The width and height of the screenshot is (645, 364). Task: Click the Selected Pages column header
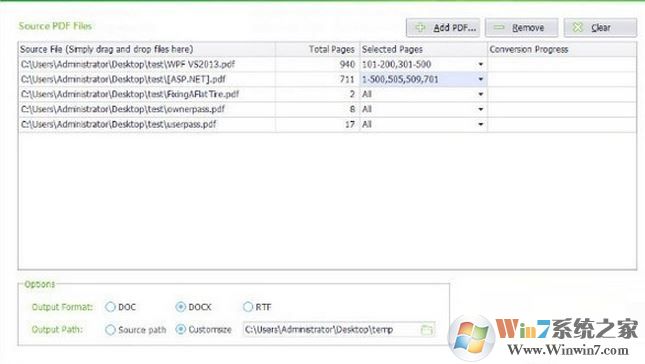click(423, 49)
